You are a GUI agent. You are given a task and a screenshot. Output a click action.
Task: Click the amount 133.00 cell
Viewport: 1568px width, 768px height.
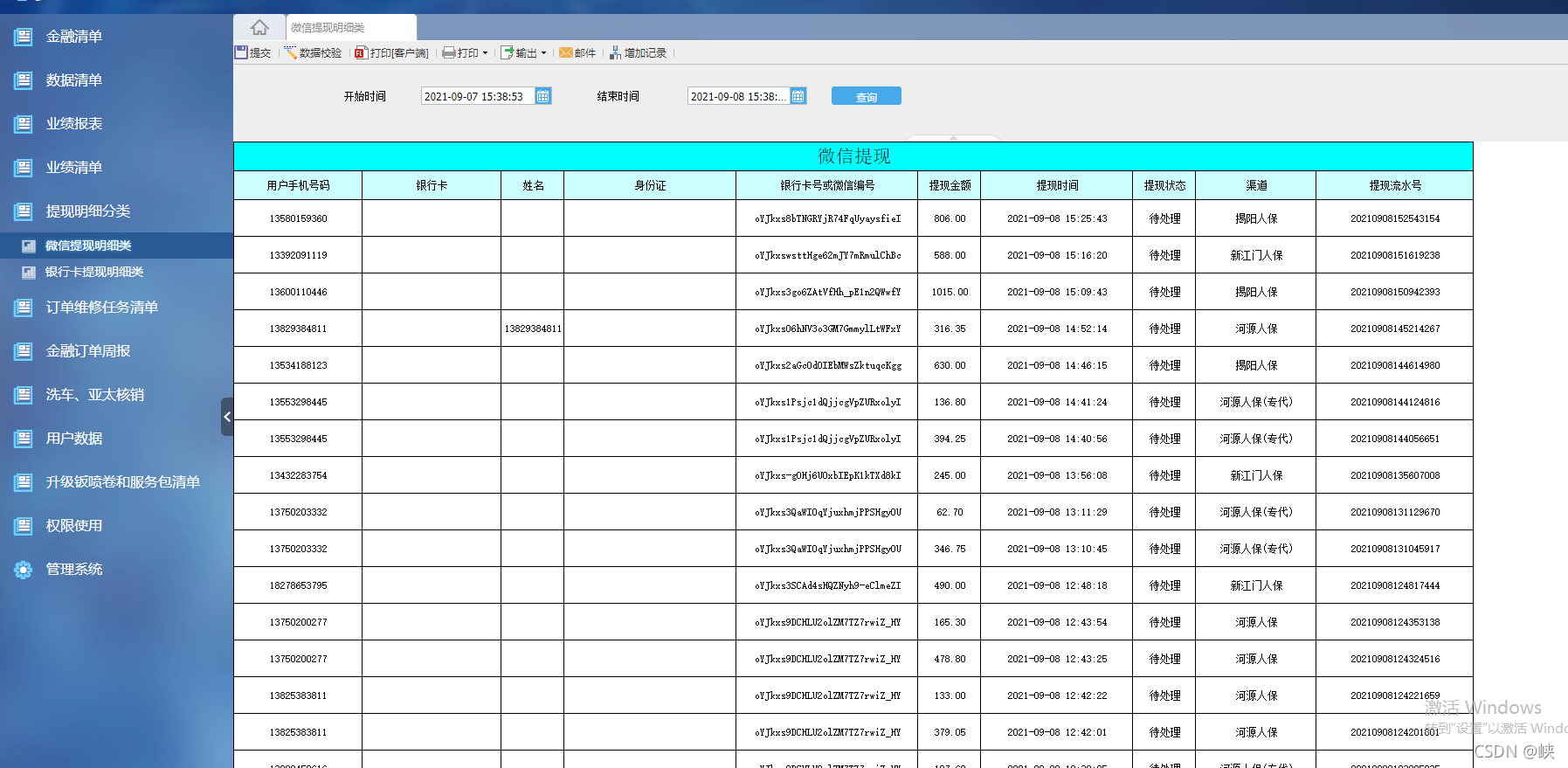click(950, 695)
